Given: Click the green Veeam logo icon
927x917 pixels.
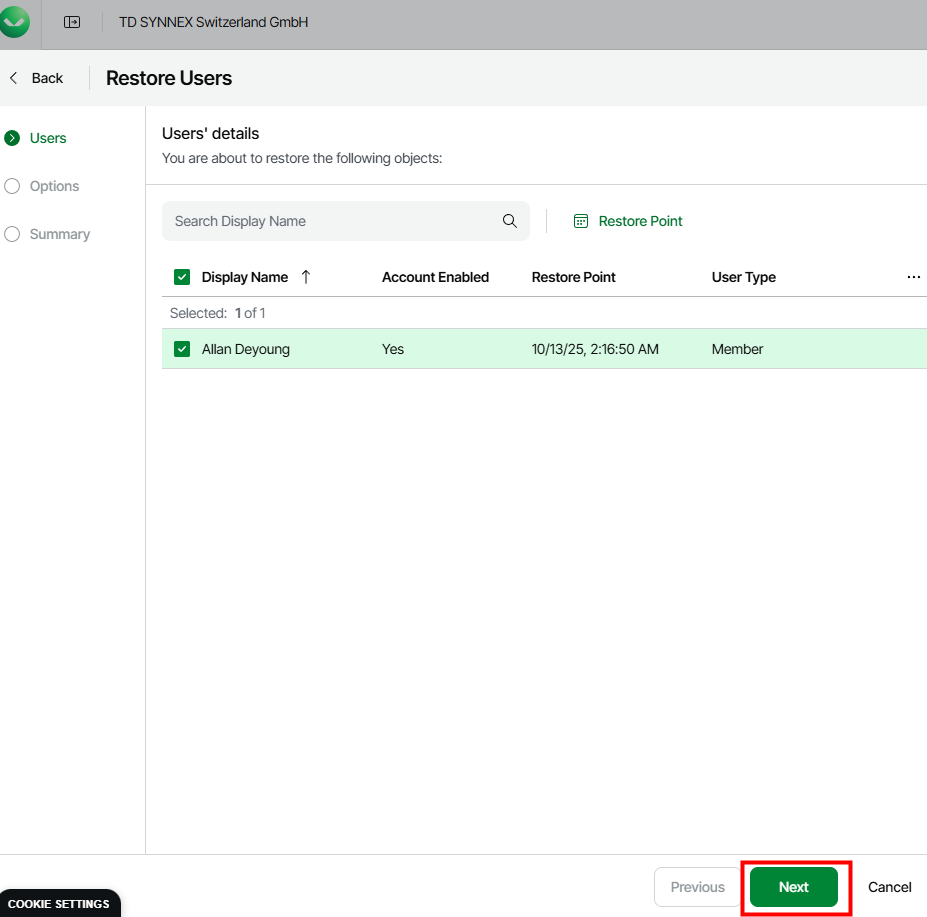Looking at the screenshot, I should [15, 22].
